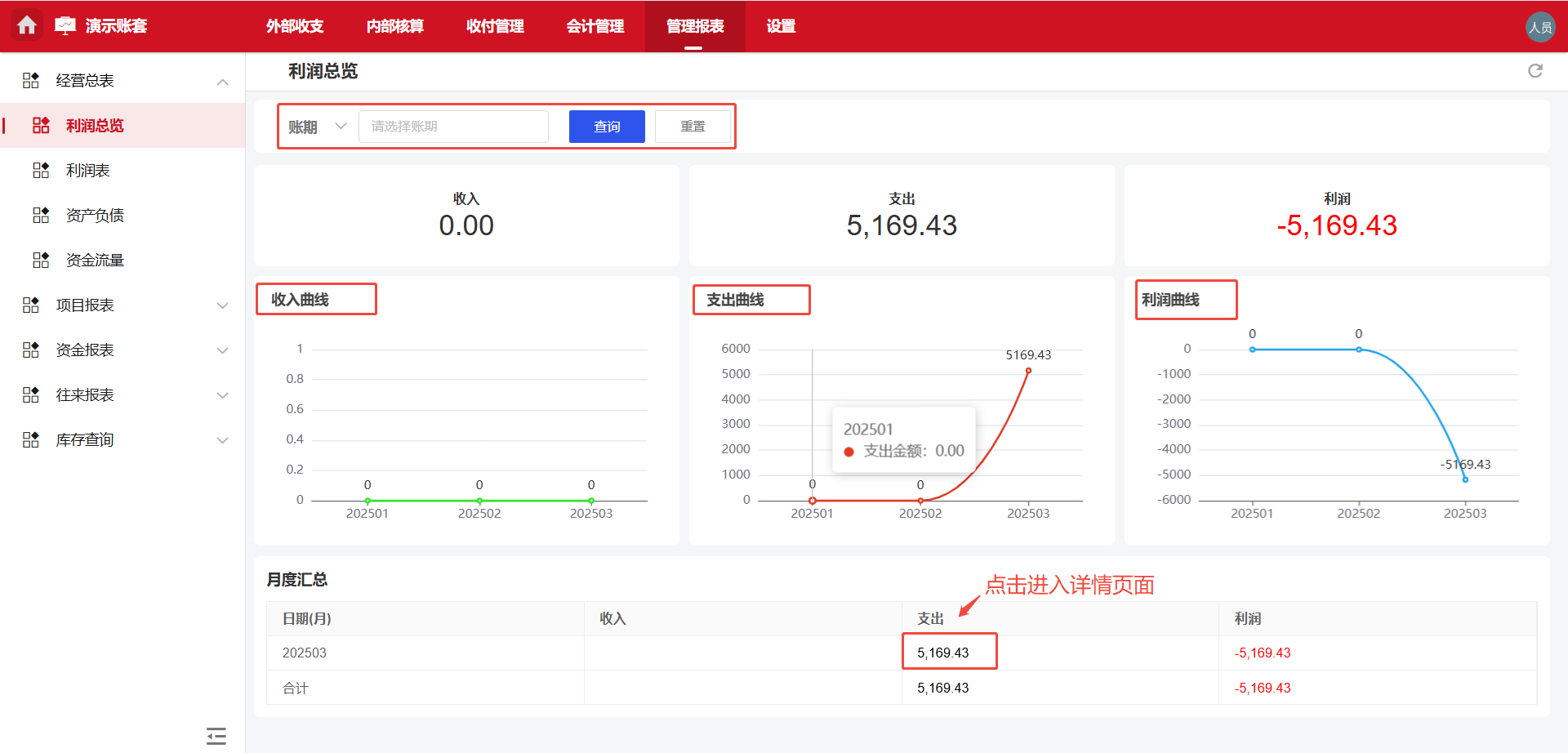Open the 设置 menu
Image resolution: width=1568 pixels, height=753 pixels.
tap(780, 26)
